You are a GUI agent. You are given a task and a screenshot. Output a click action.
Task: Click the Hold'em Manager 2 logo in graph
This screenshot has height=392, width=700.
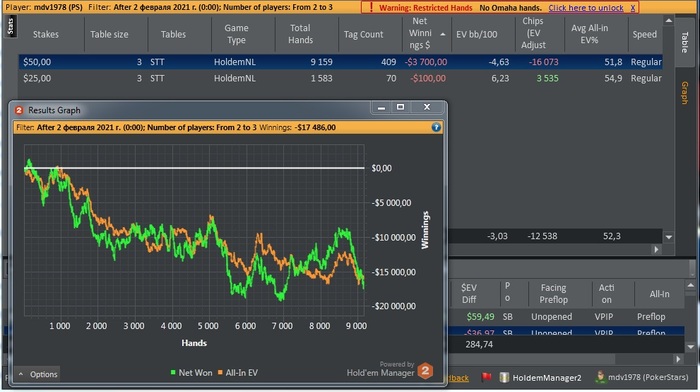coord(425,371)
